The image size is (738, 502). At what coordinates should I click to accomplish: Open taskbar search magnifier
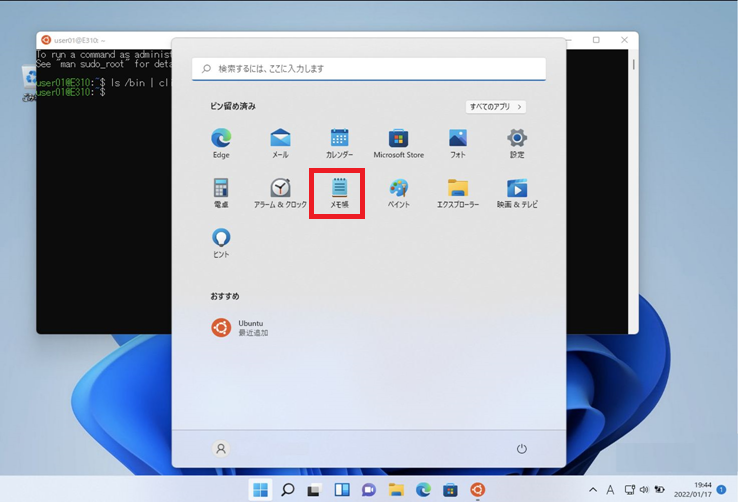point(288,490)
